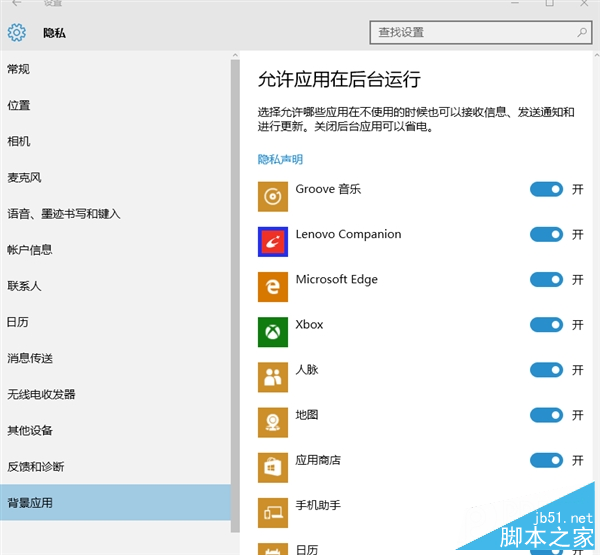Select the Lenovo Companion app icon
600x555 pixels.
(273, 242)
